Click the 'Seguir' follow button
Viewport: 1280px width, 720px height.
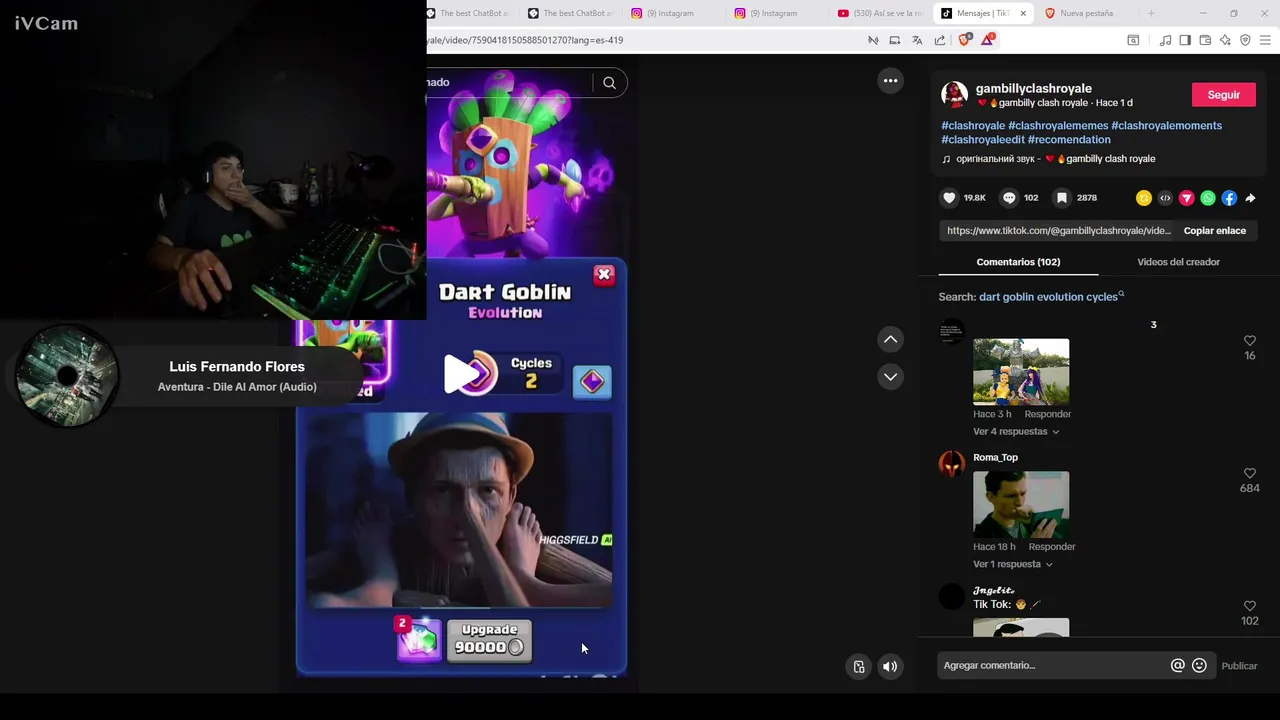1224,95
